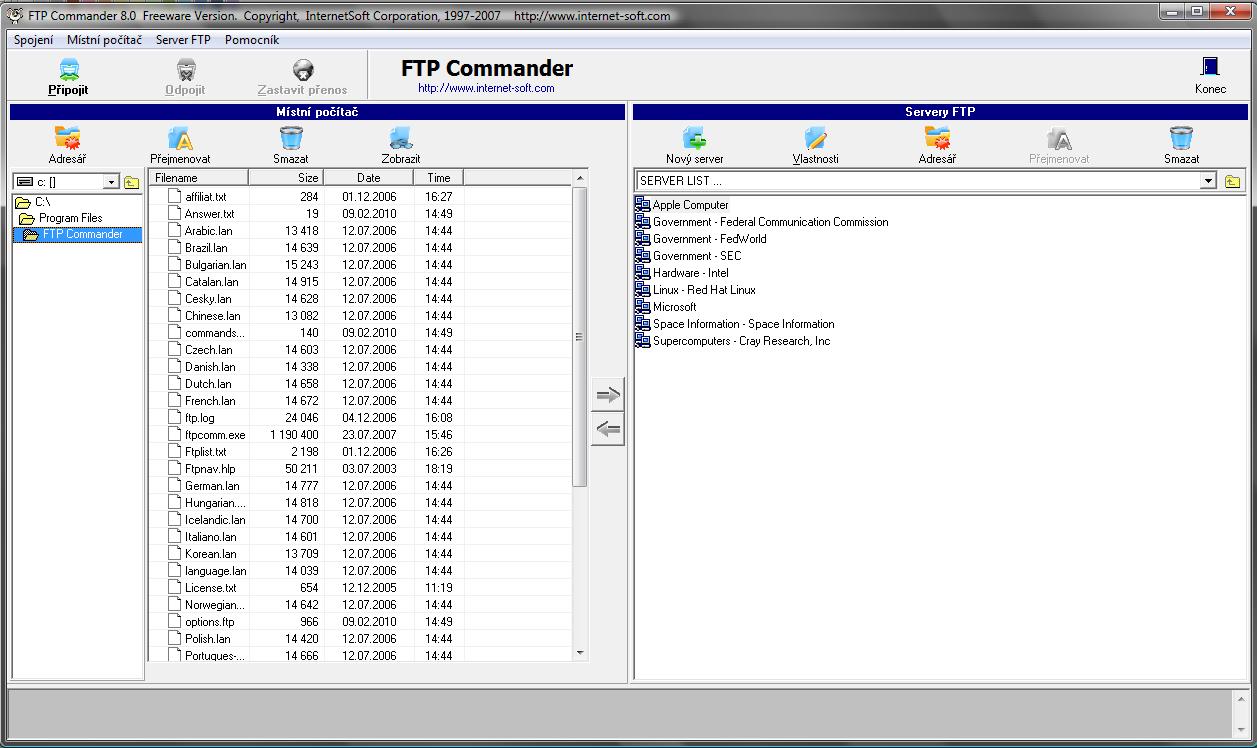Select Supercomputers - Cray Research, Inc server

[x=741, y=341]
